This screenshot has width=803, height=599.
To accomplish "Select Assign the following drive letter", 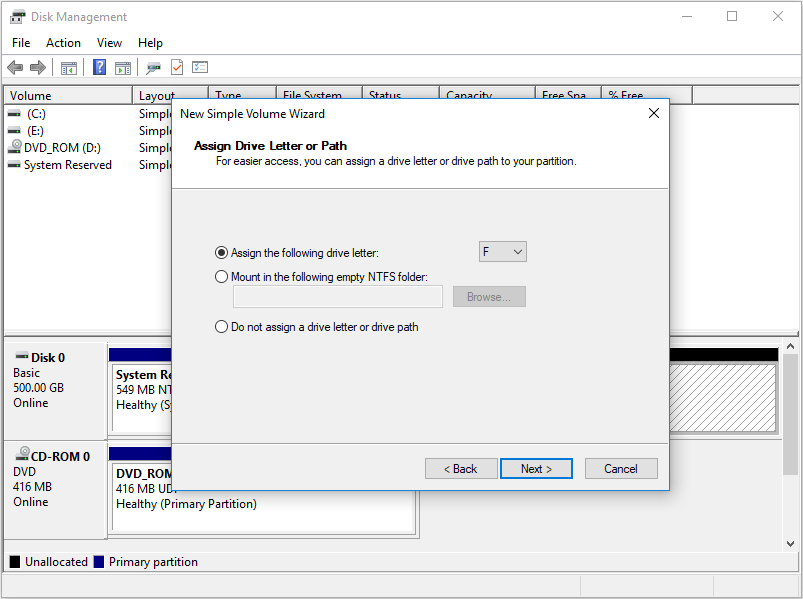I will [221, 252].
